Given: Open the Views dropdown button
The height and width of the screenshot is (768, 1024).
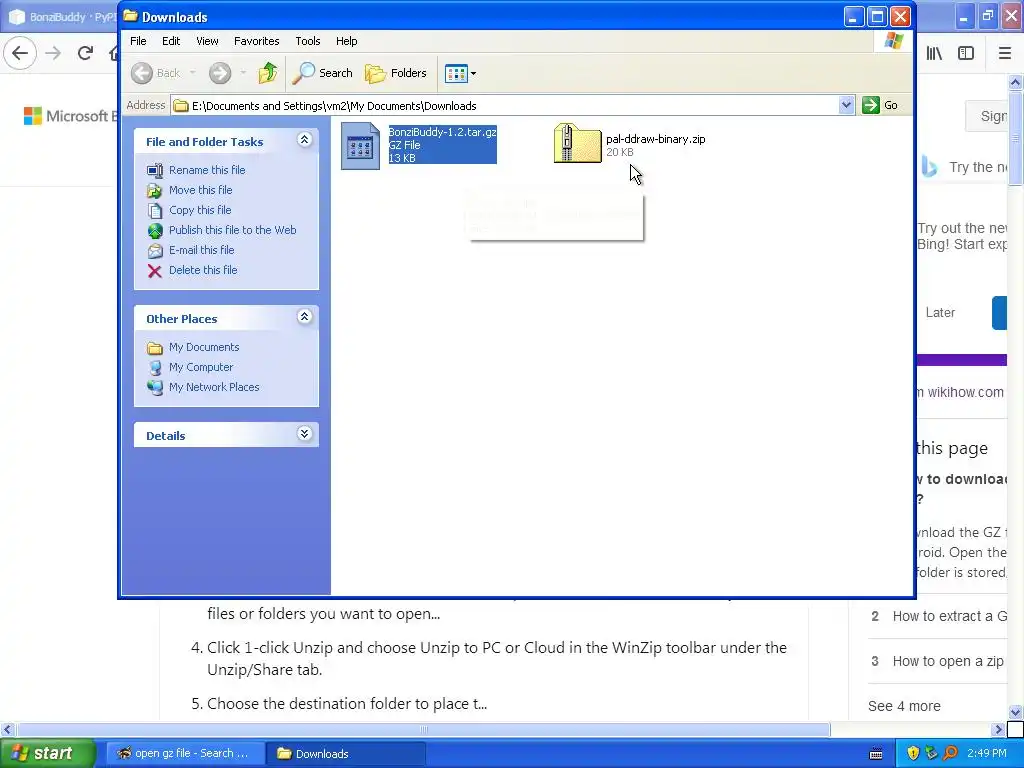Looking at the screenshot, I should [x=460, y=73].
